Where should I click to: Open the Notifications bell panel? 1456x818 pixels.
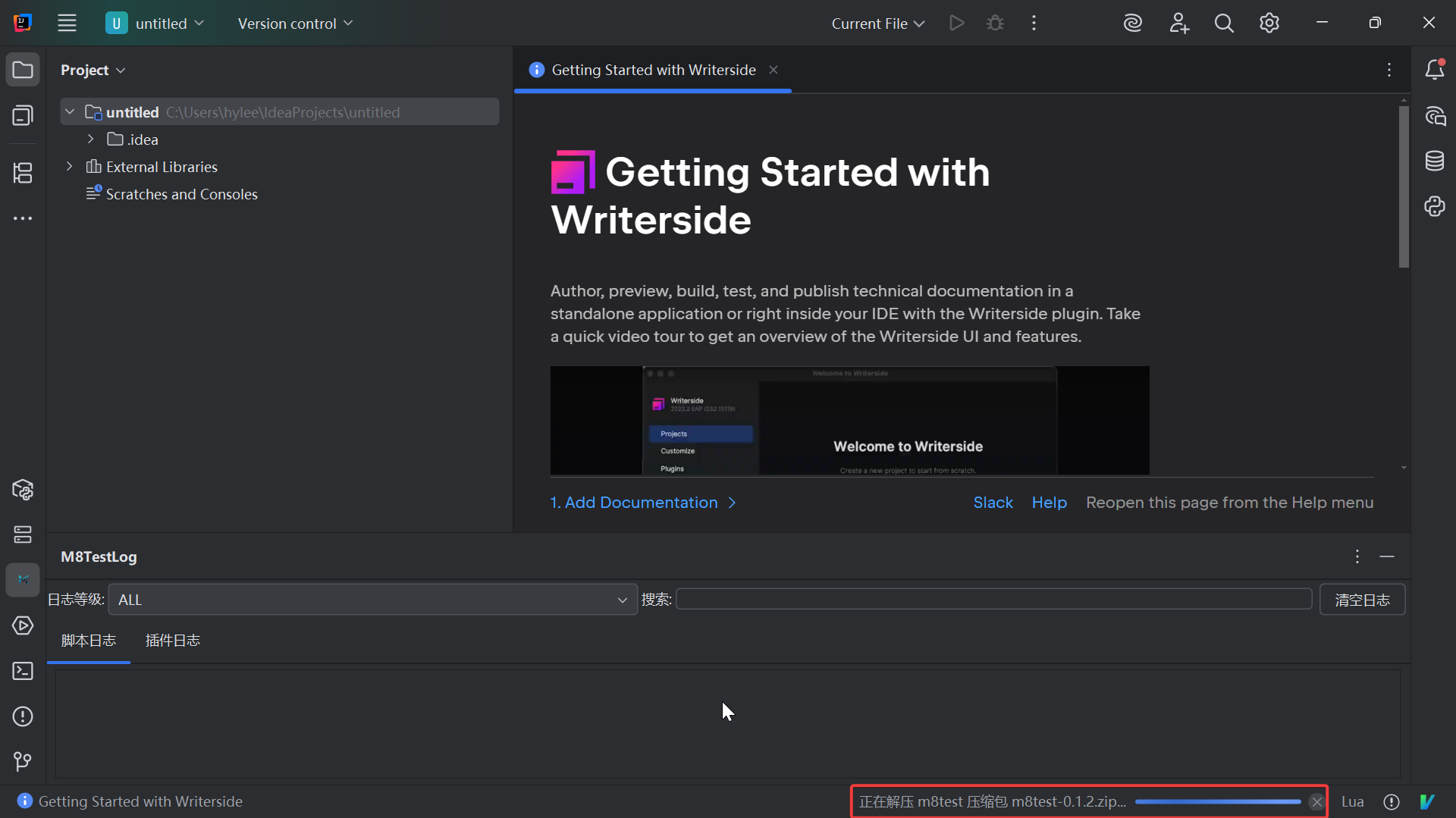[1434, 70]
